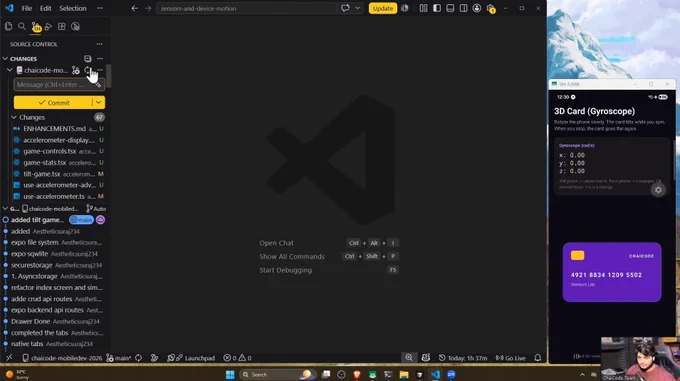
Task: Collapse the Graph section
Action: pyautogui.click(x=5, y=208)
